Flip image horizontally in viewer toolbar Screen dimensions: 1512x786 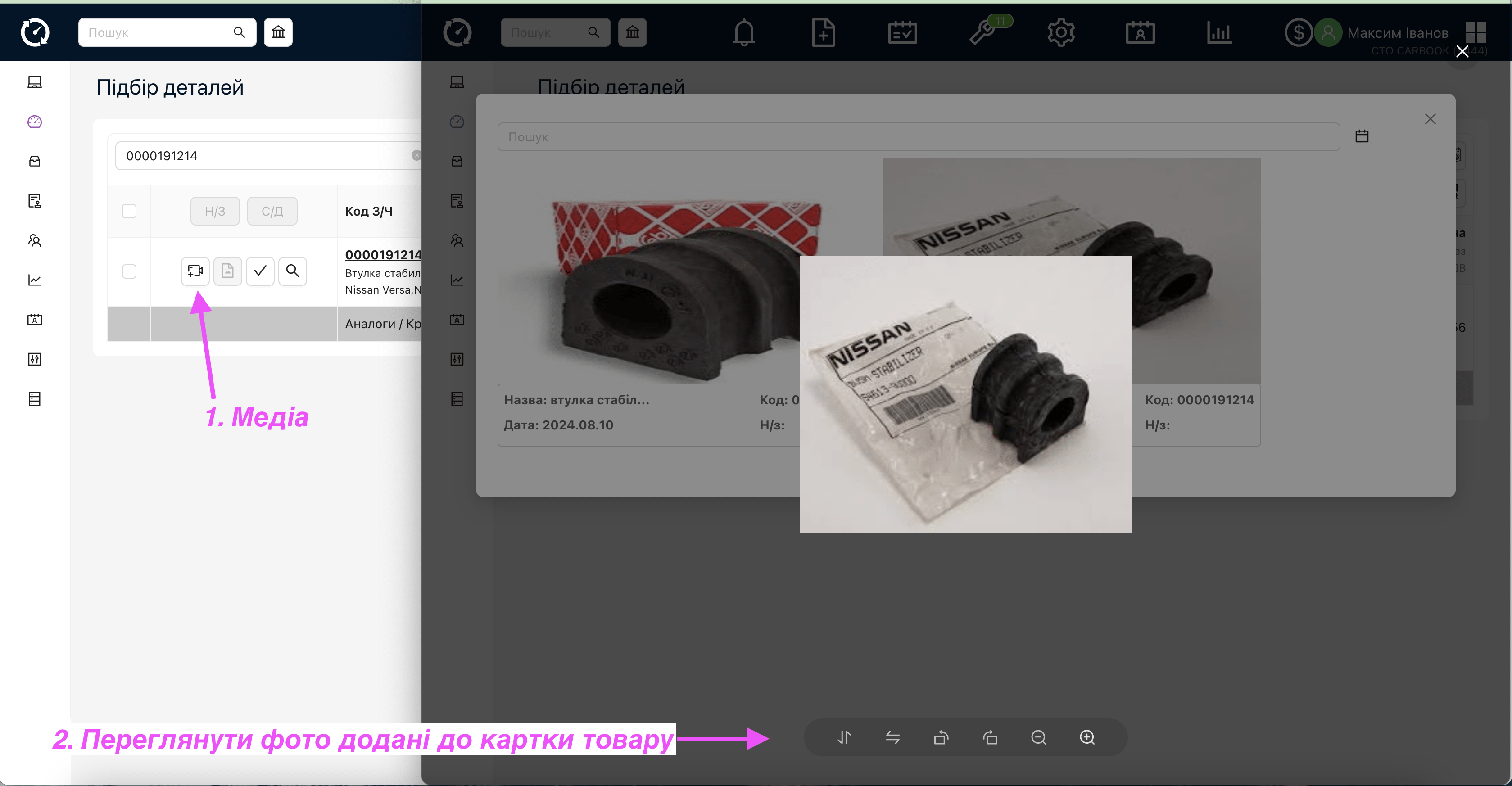tap(892, 737)
